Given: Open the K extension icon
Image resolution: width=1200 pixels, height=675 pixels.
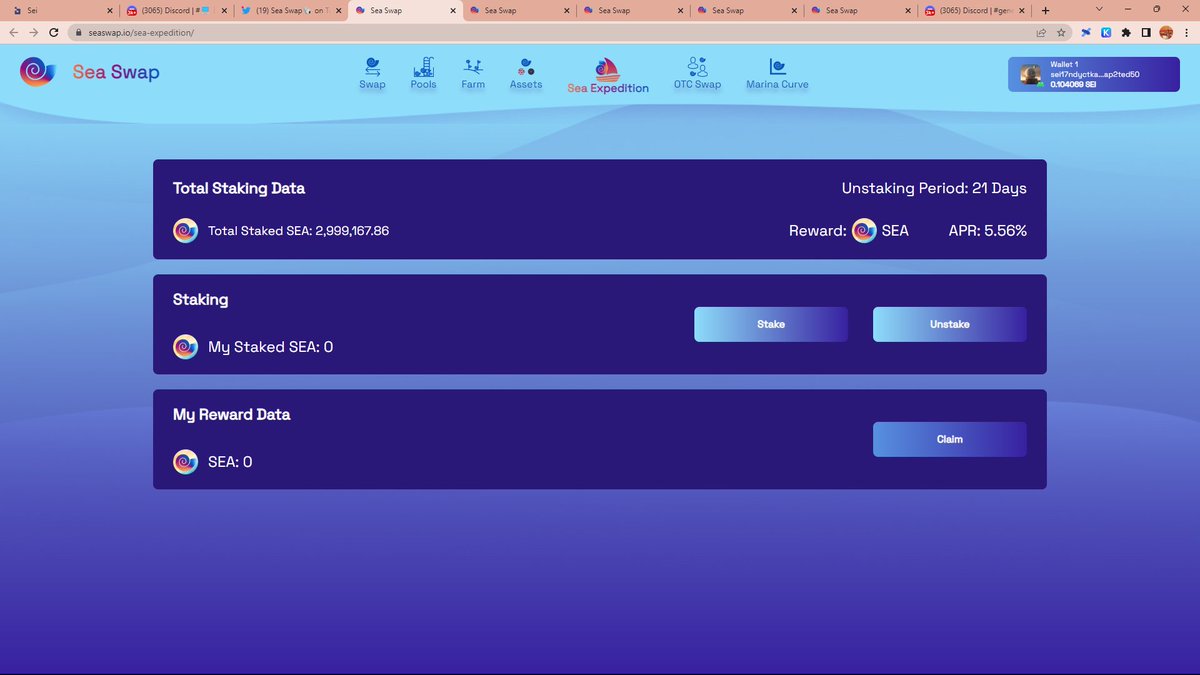Looking at the screenshot, I should click(1106, 32).
